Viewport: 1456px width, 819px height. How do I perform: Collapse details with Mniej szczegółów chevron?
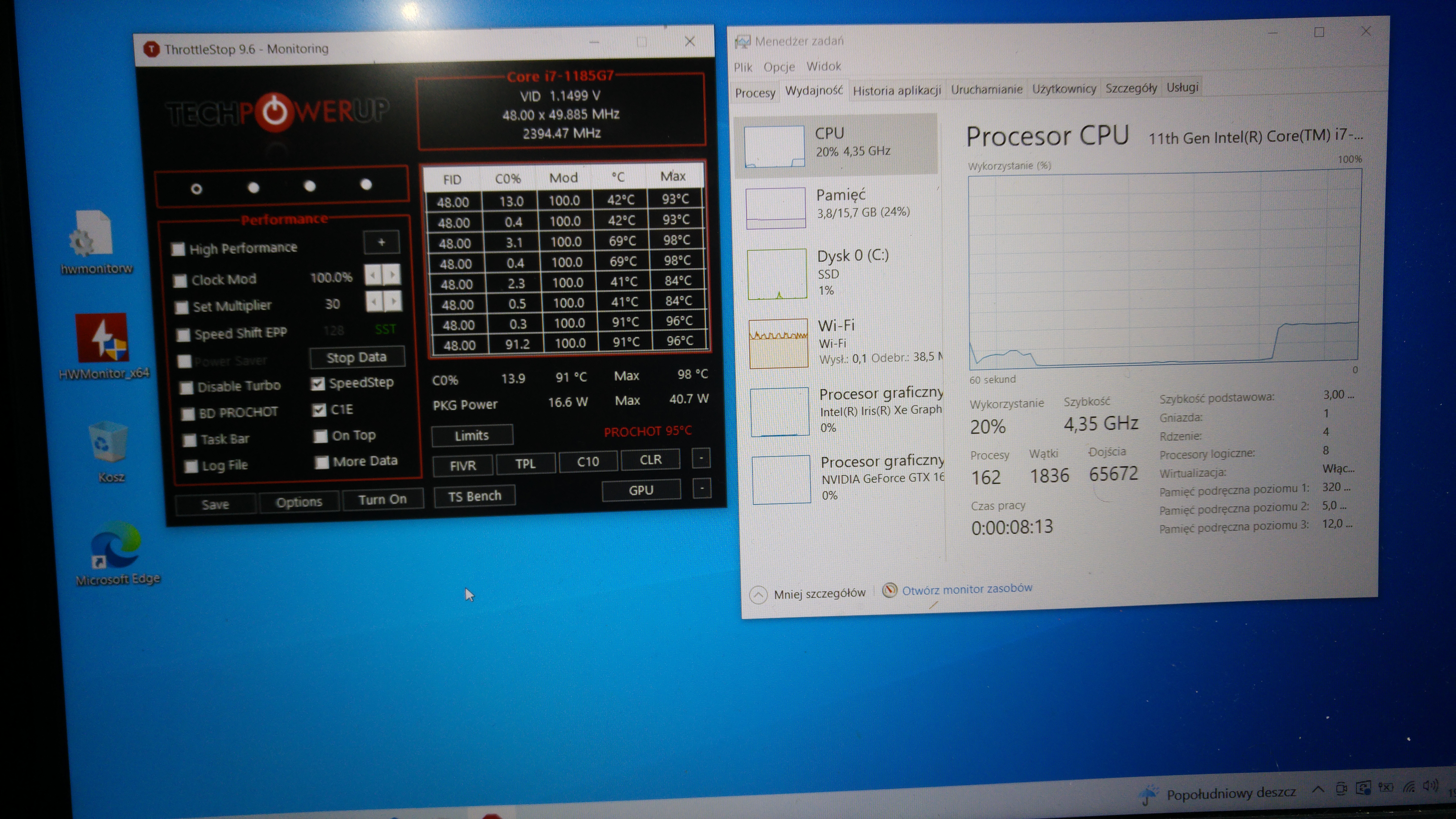coord(758,595)
